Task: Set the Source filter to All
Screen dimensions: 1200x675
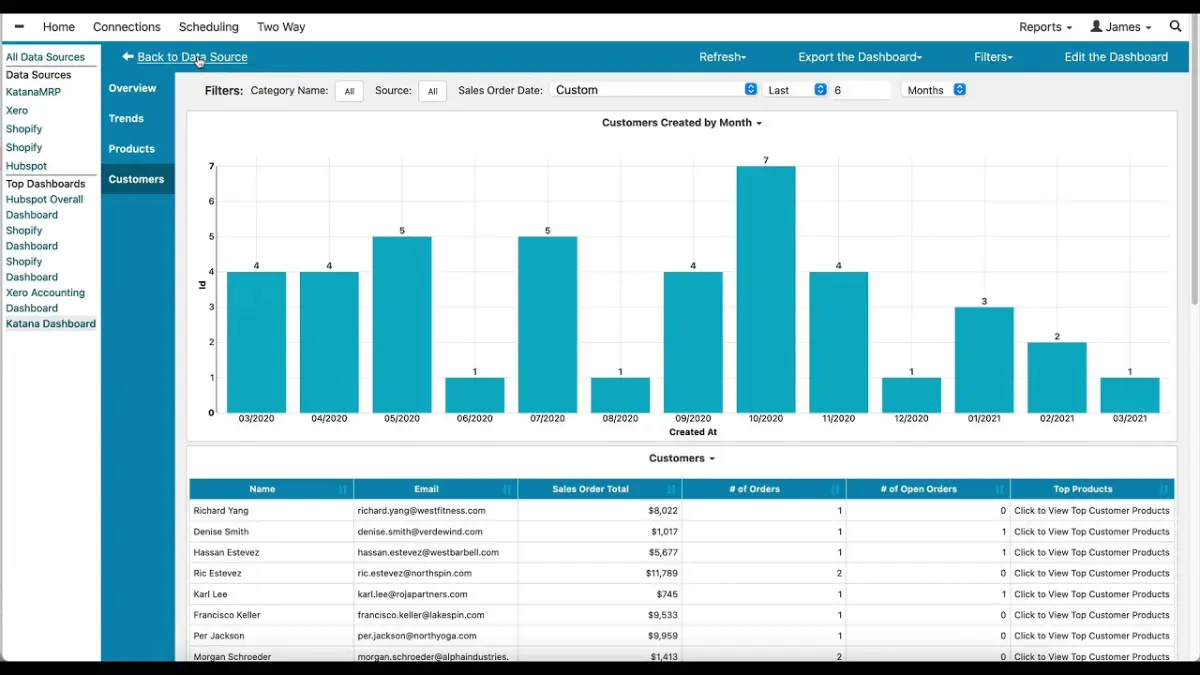Action: coord(432,90)
